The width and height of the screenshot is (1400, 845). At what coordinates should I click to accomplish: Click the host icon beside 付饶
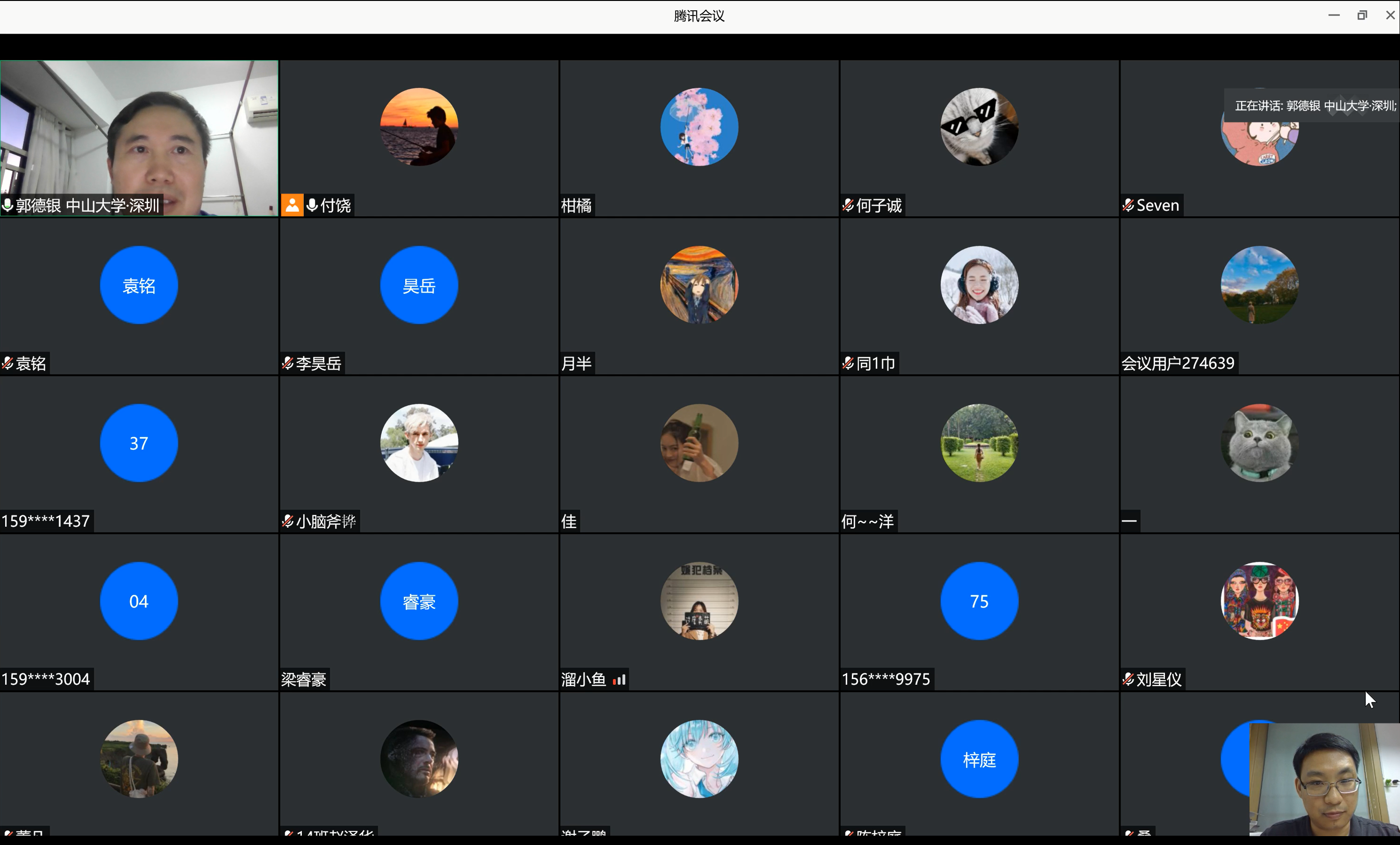pos(292,205)
